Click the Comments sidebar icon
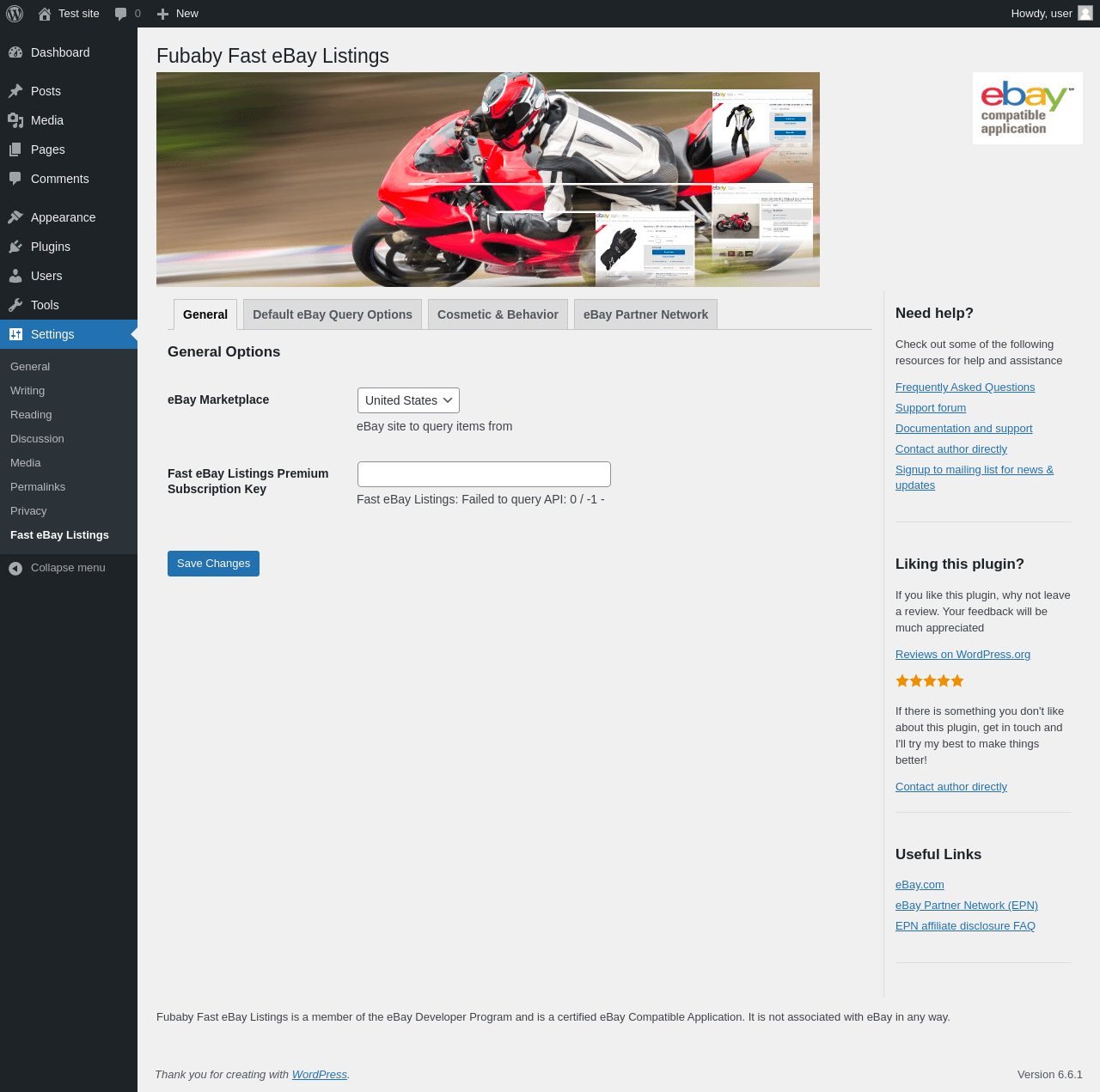This screenshot has width=1100, height=1092. pos(15,179)
